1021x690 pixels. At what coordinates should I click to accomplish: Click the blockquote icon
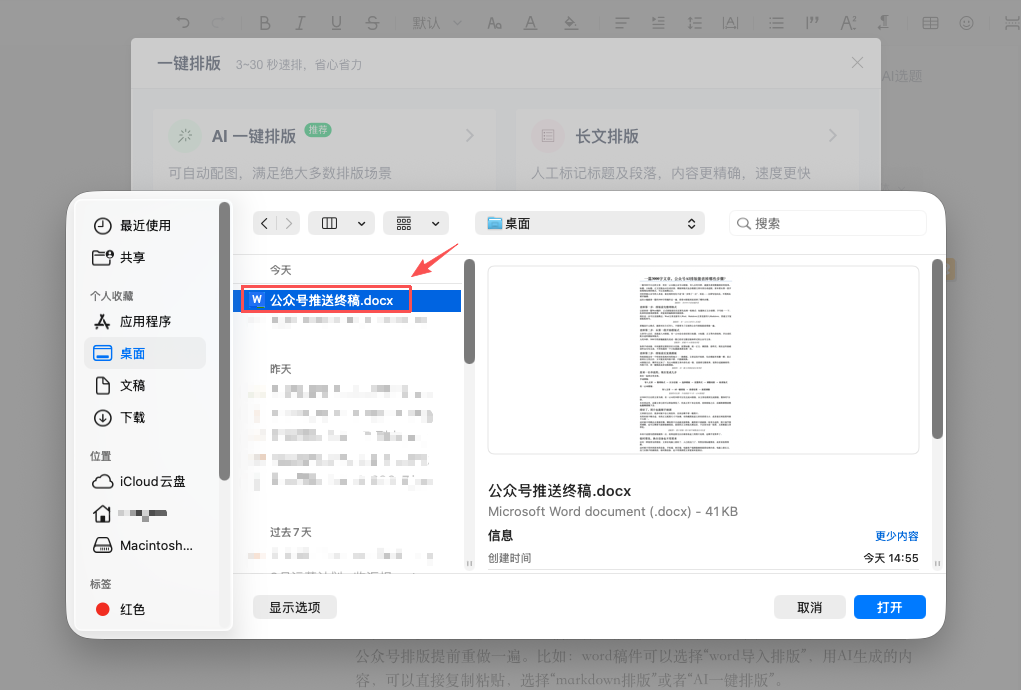[812, 23]
